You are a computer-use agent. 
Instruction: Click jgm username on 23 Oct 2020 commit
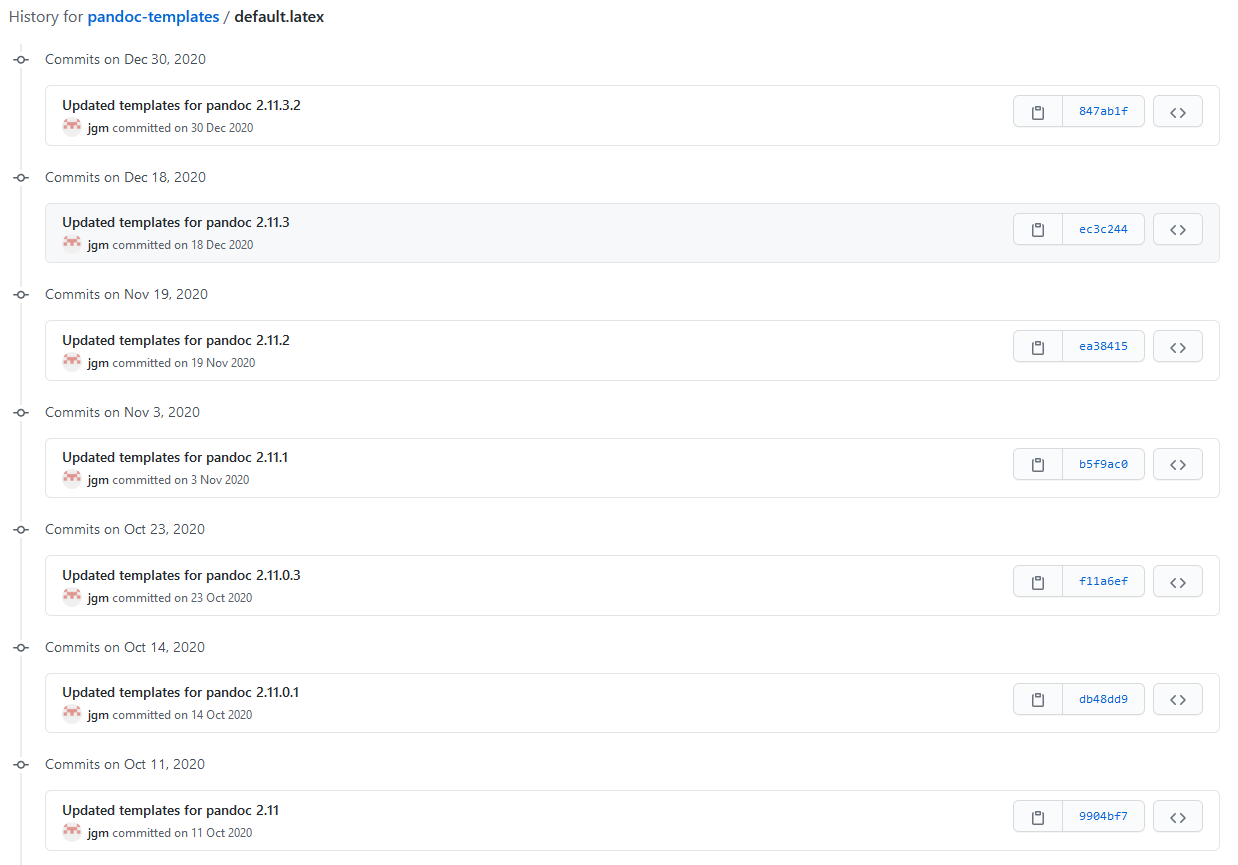coord(98,598)
